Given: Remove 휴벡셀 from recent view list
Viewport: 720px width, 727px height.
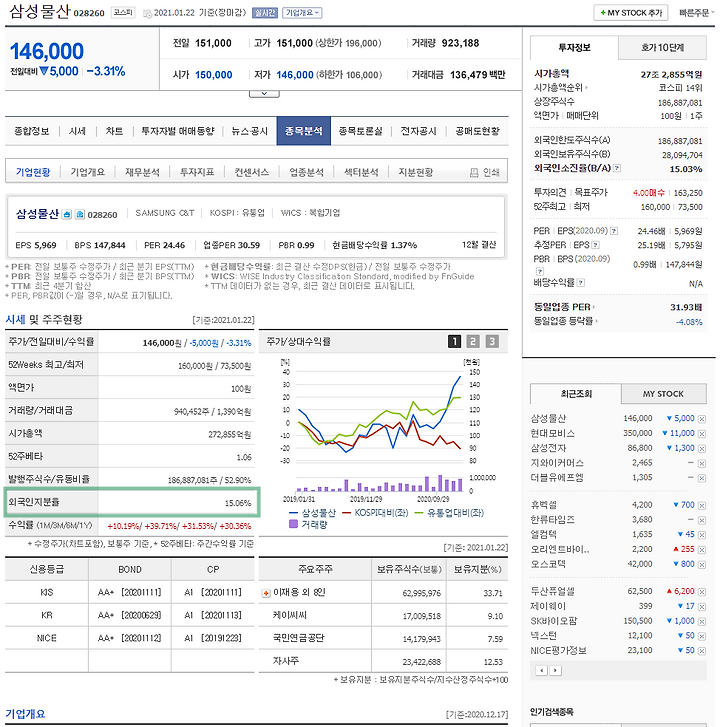Looking at the screenshot, I should (x=701, y=506).
